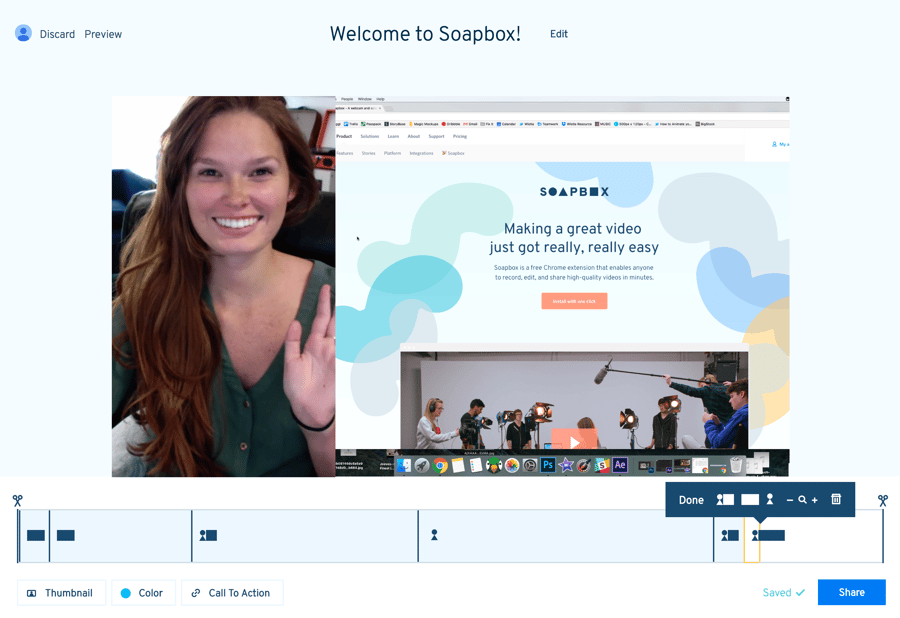Choose camera-only layout in segment toolbar
The height and width of the screenshot is (618, 900).
770,499
